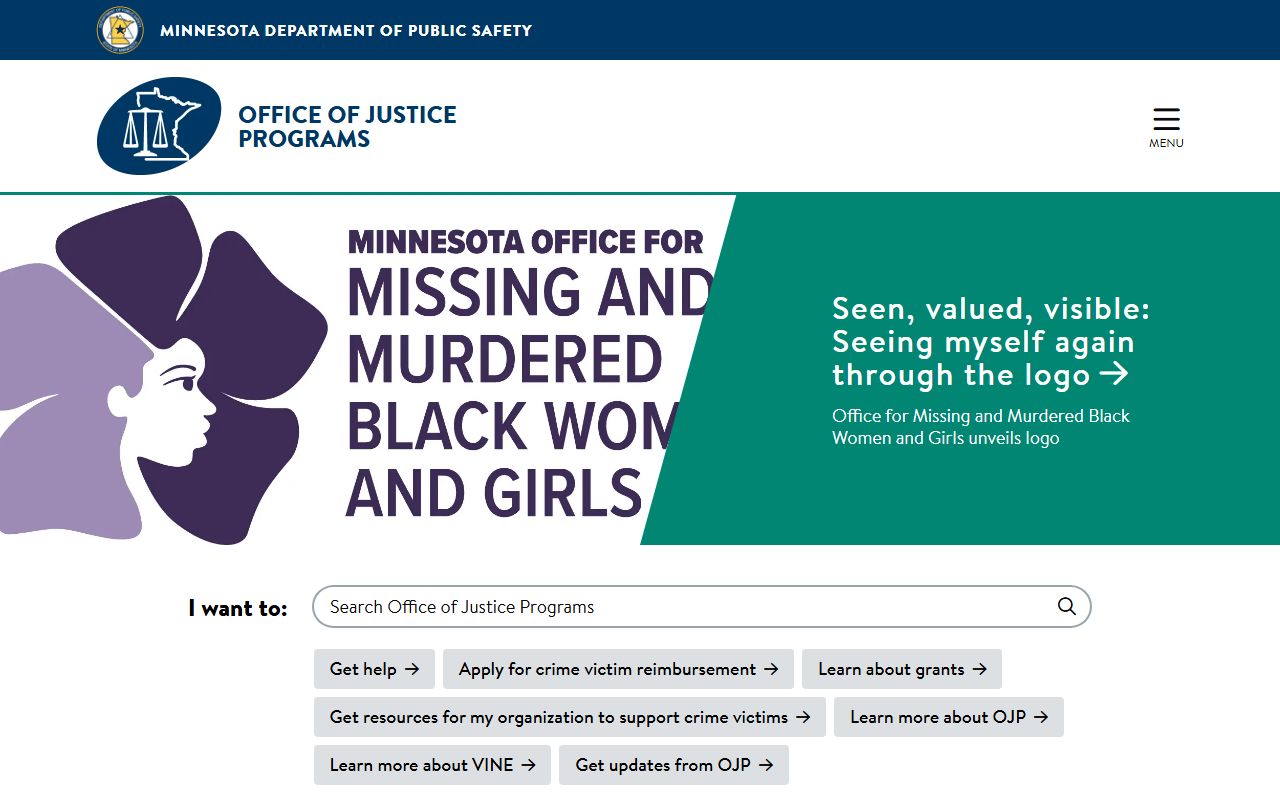Click the Minnesota Department of Public Safety seal
1280x800 pixels.
point(120,30)
